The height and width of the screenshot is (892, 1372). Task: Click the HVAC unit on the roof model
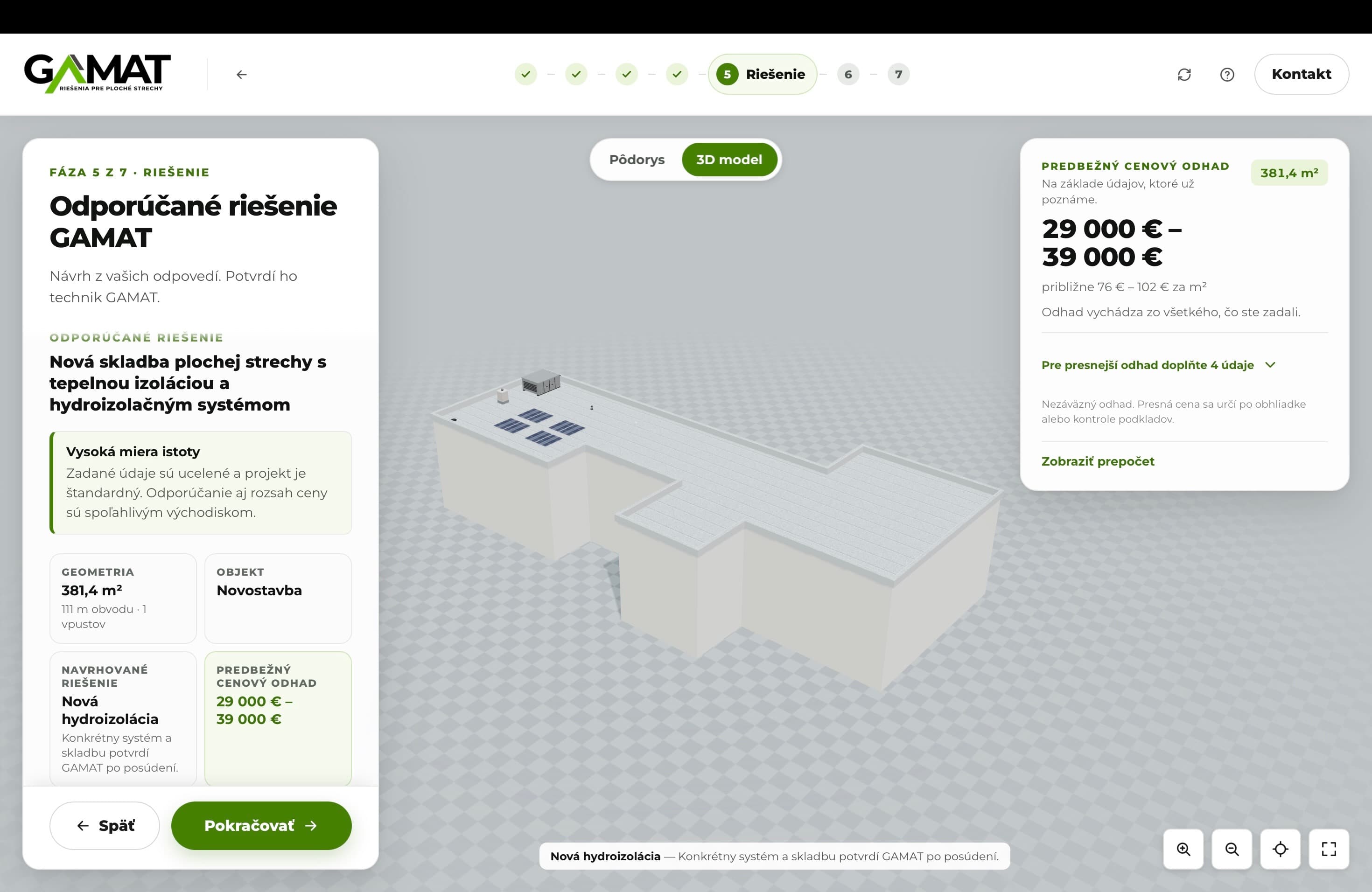pyautogui.click(x=541, y=383)
